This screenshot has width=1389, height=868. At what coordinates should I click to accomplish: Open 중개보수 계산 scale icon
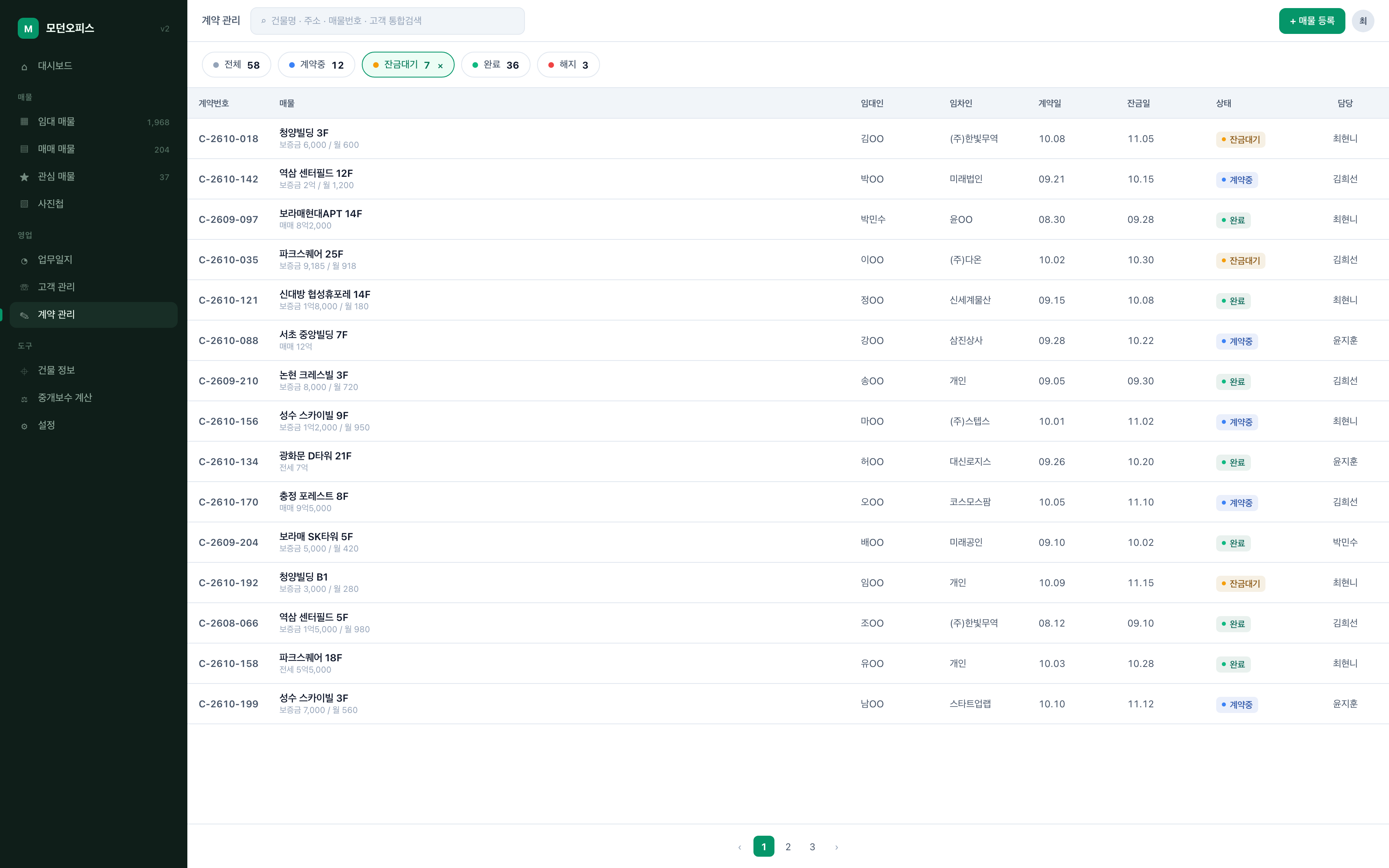pyautogui.click(x=24, y=398)
